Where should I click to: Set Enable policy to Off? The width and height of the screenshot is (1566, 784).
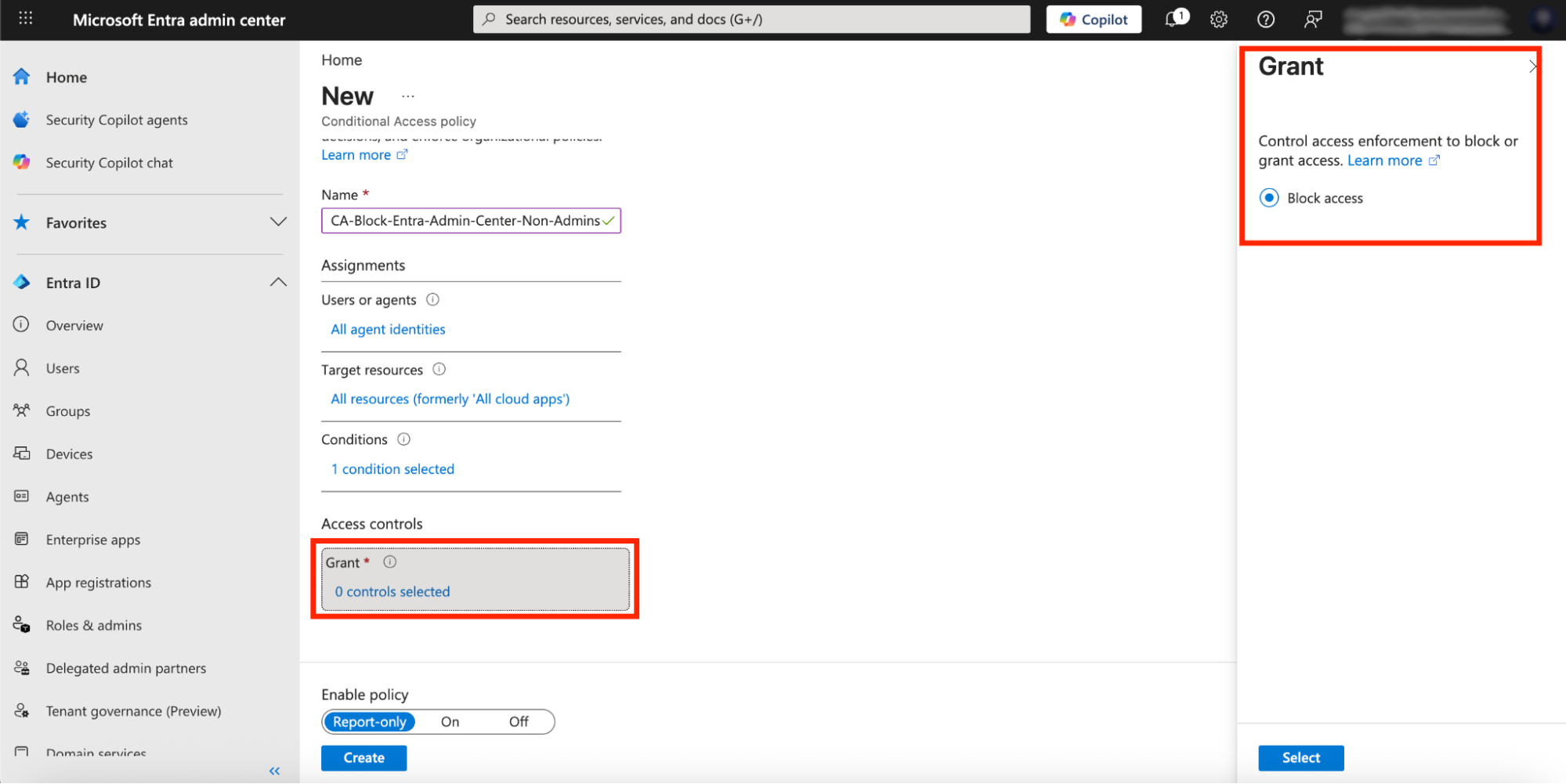519,722
